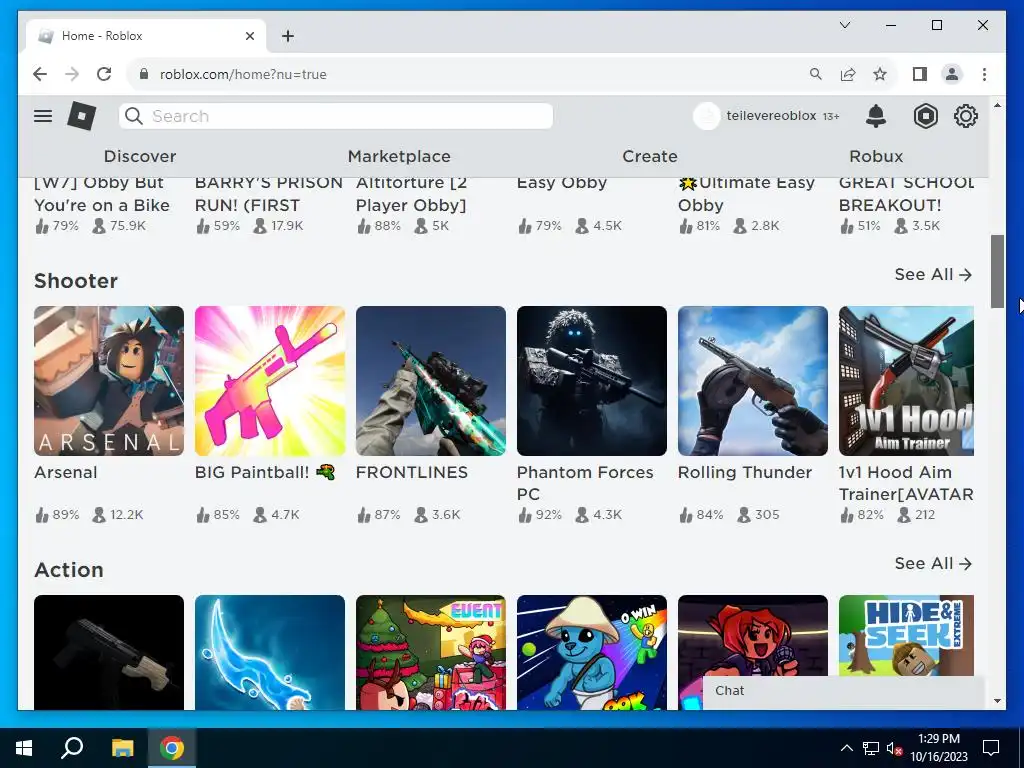
Task: Click the scrollbar up arrow
Action: (x=997, y=105)
